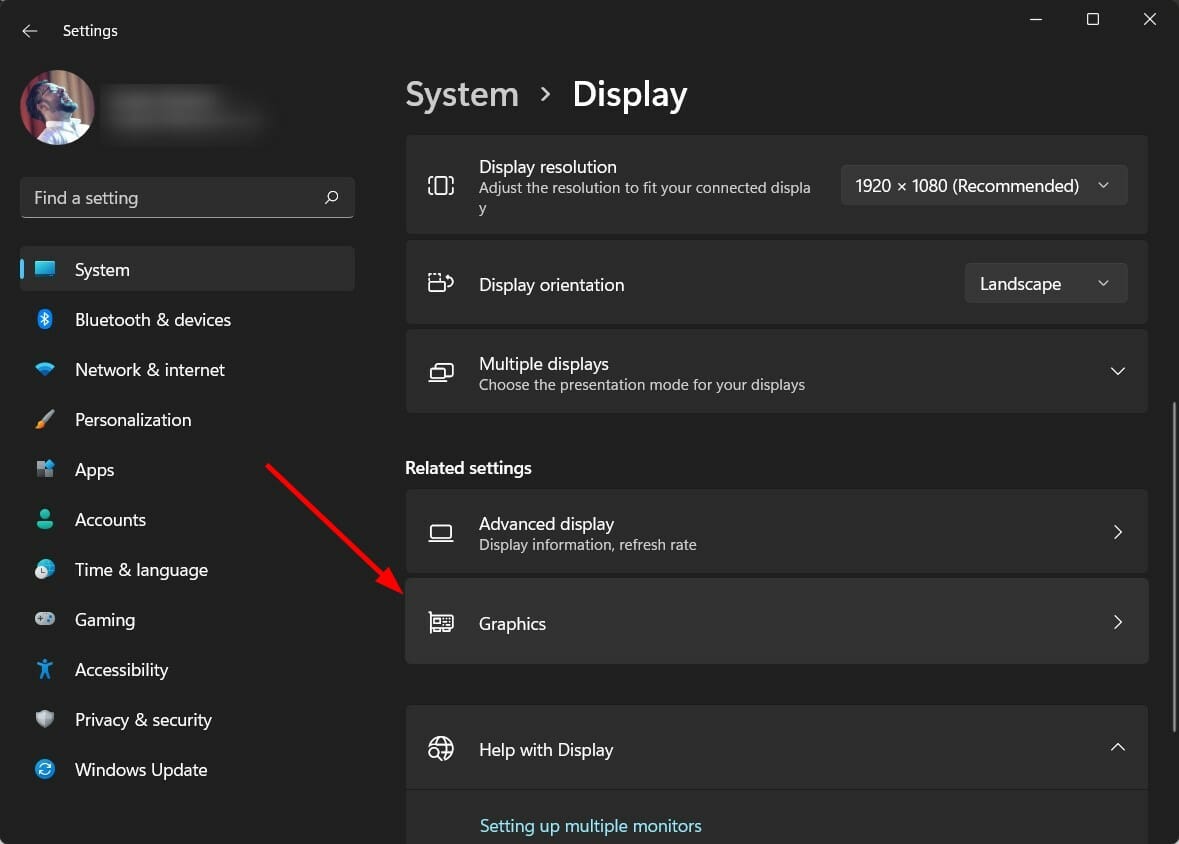Viewport: 1179px width, 844px height.
Task: Select the Privacy & security shield icon
Action: pos(45,719)
